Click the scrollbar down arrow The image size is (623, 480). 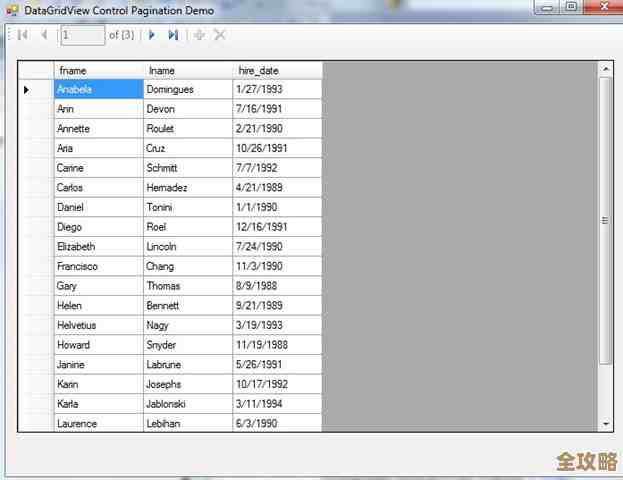(605, 424)
